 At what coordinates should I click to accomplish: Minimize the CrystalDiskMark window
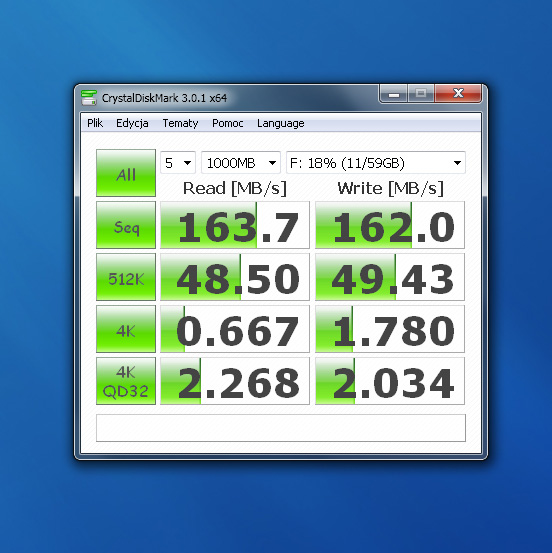coord(394,94)
